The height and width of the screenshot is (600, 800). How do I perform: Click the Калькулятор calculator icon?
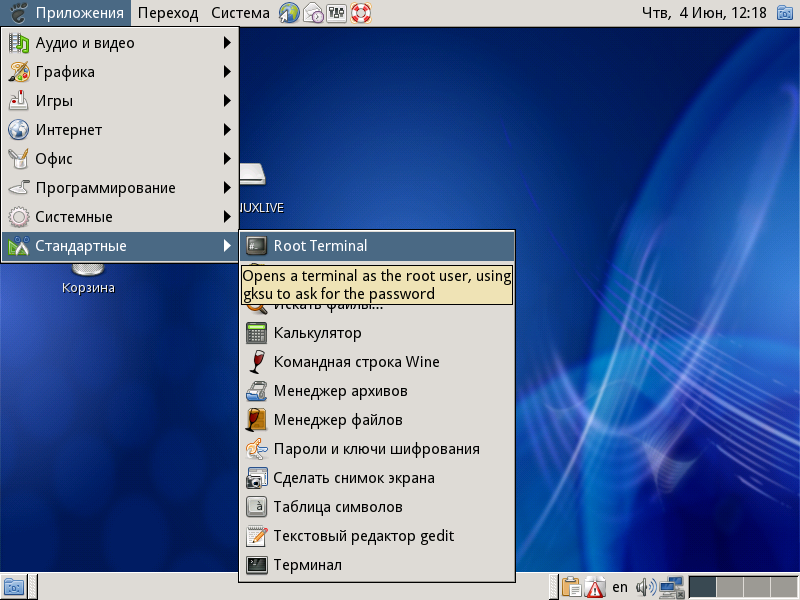tap(257, 333)
